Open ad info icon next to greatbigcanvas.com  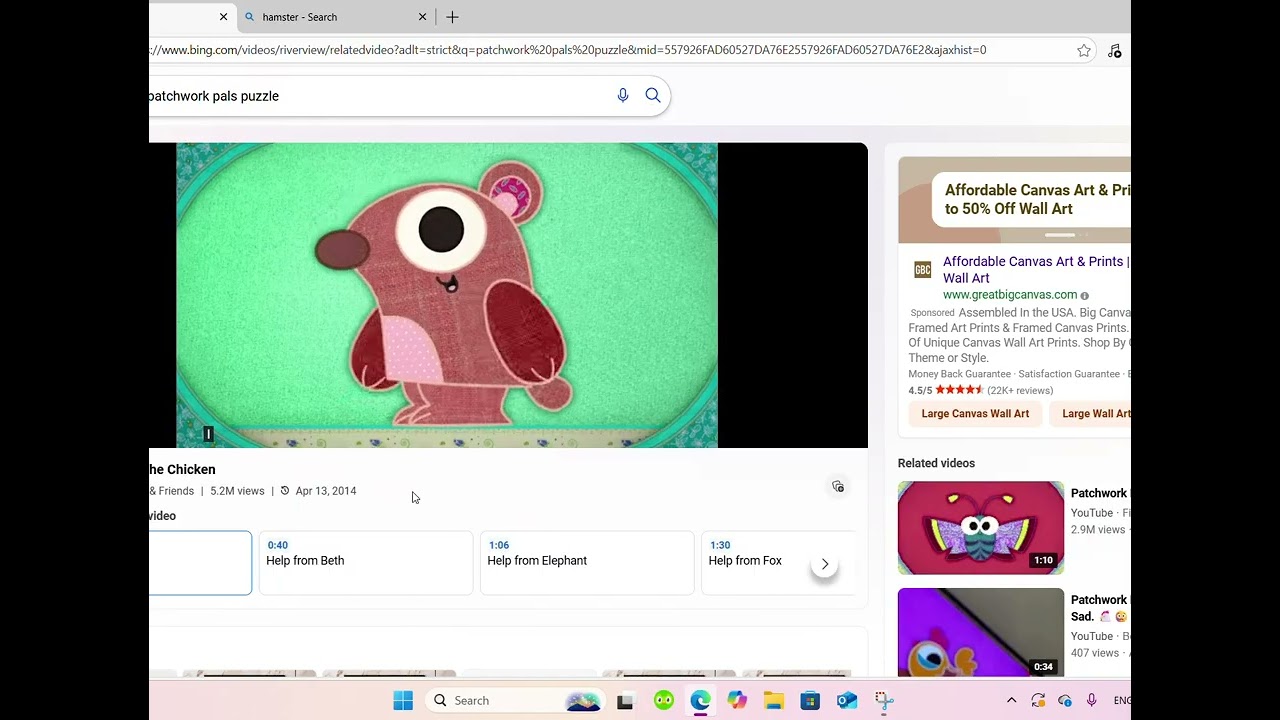[1084, 296]
